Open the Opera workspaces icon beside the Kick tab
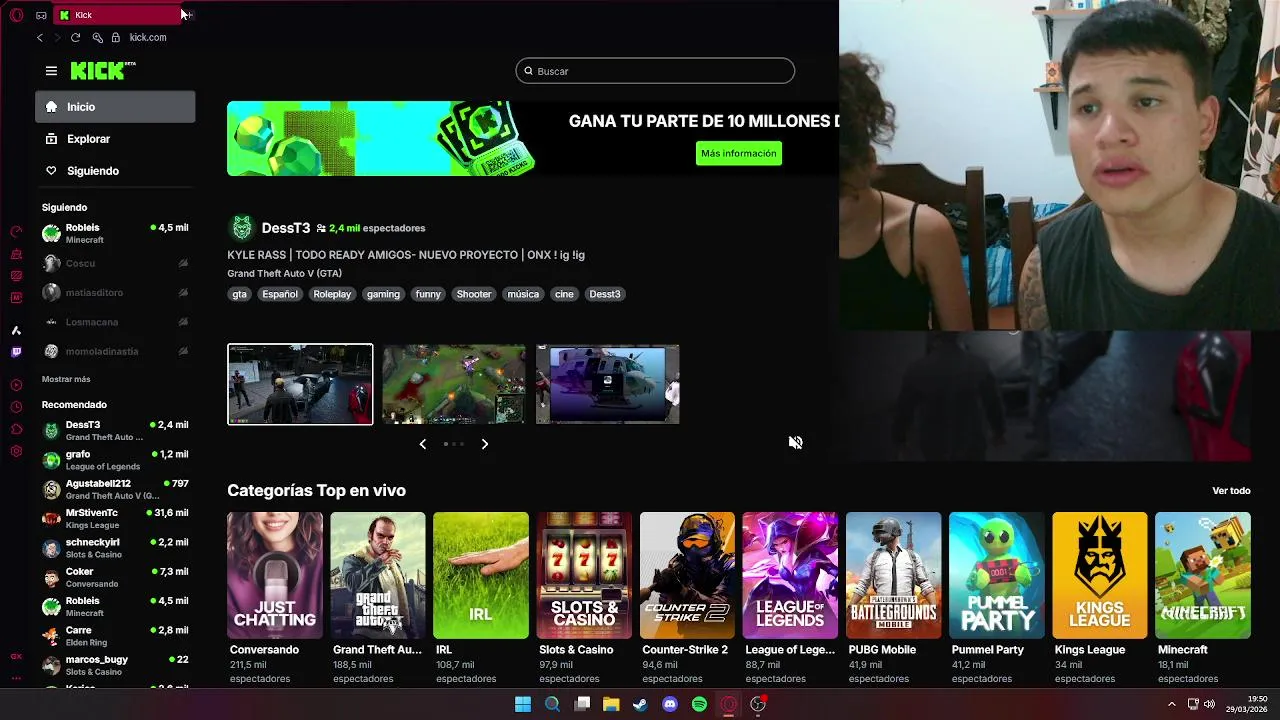The height and width of the screenshot is (720, 1280). 41,15
